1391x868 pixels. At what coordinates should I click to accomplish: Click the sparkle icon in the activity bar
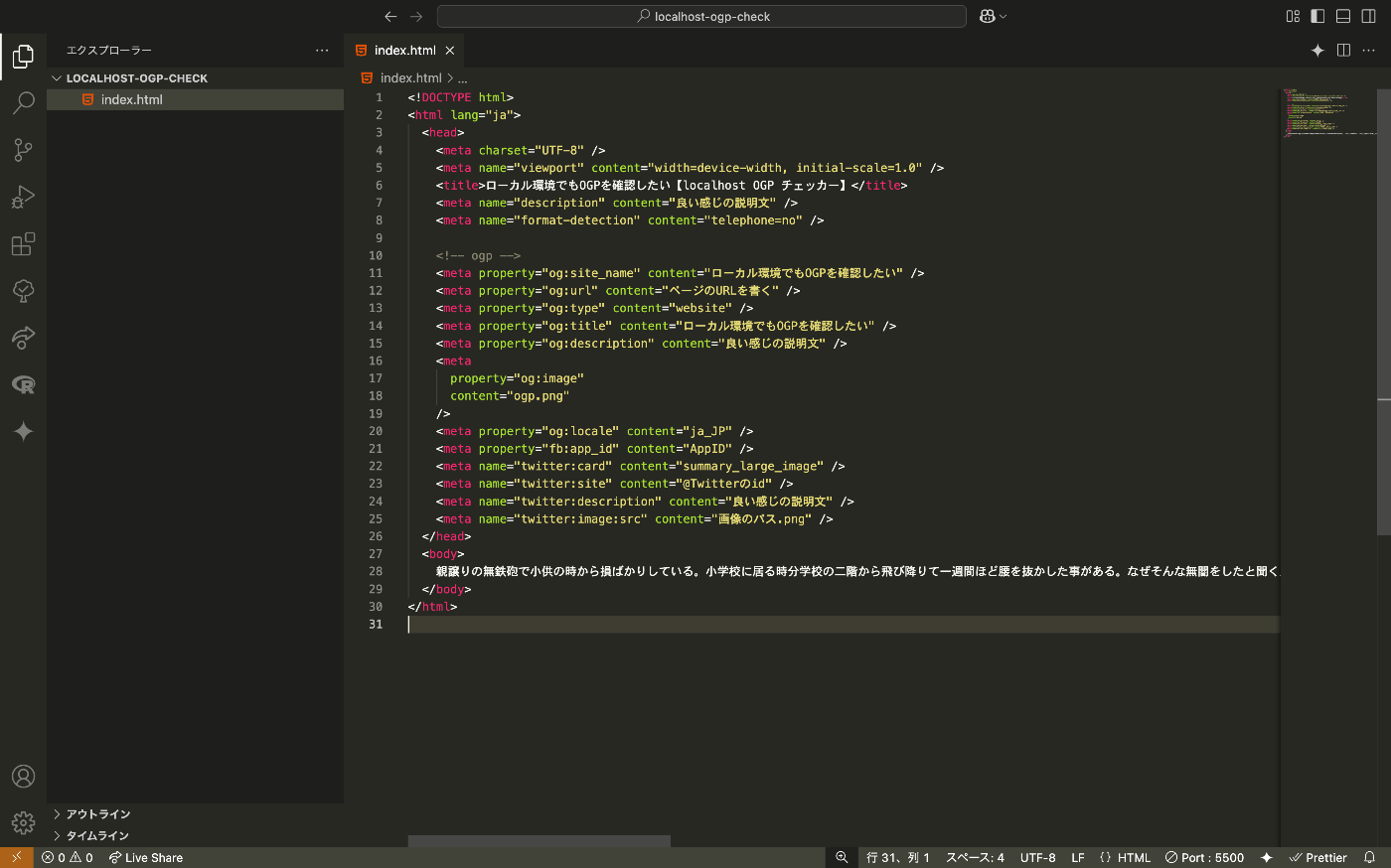pos(23,431)
